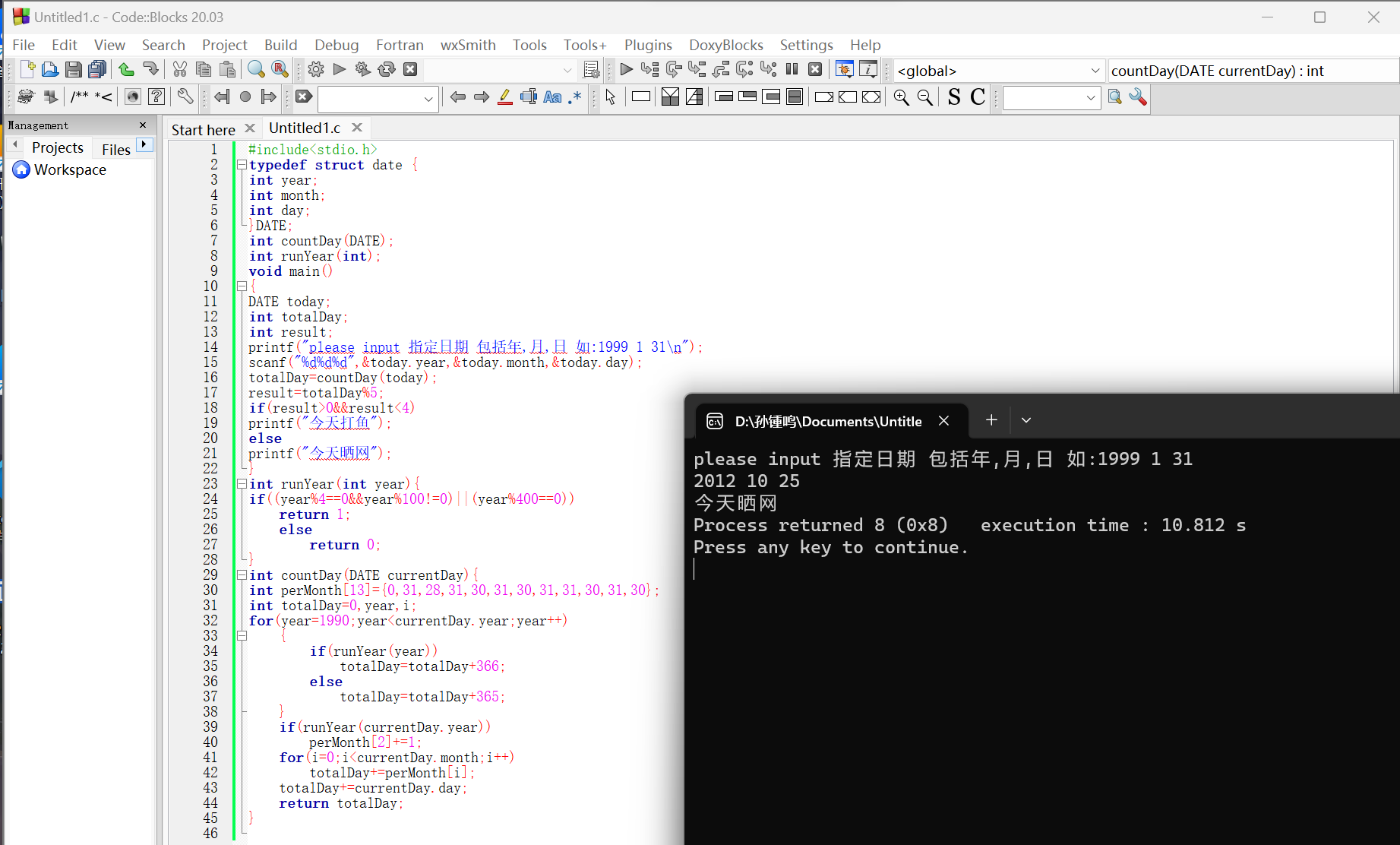Cut selection with scissors icon

(180, 70)
